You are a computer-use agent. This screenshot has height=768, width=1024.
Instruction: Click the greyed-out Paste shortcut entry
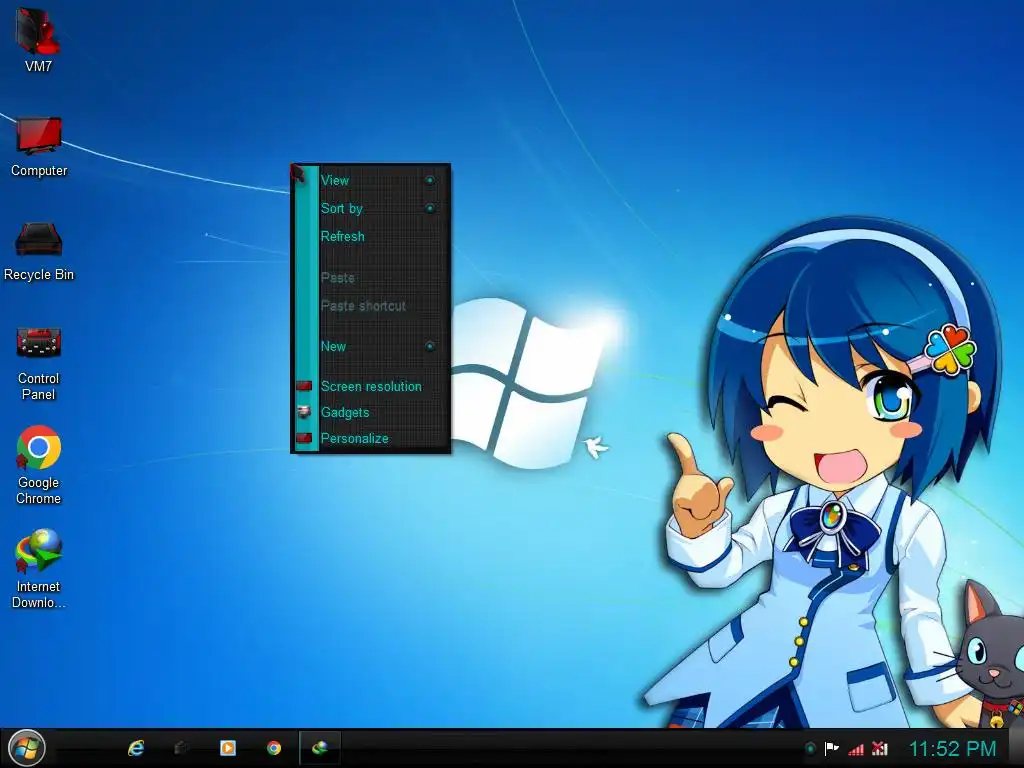371,306
